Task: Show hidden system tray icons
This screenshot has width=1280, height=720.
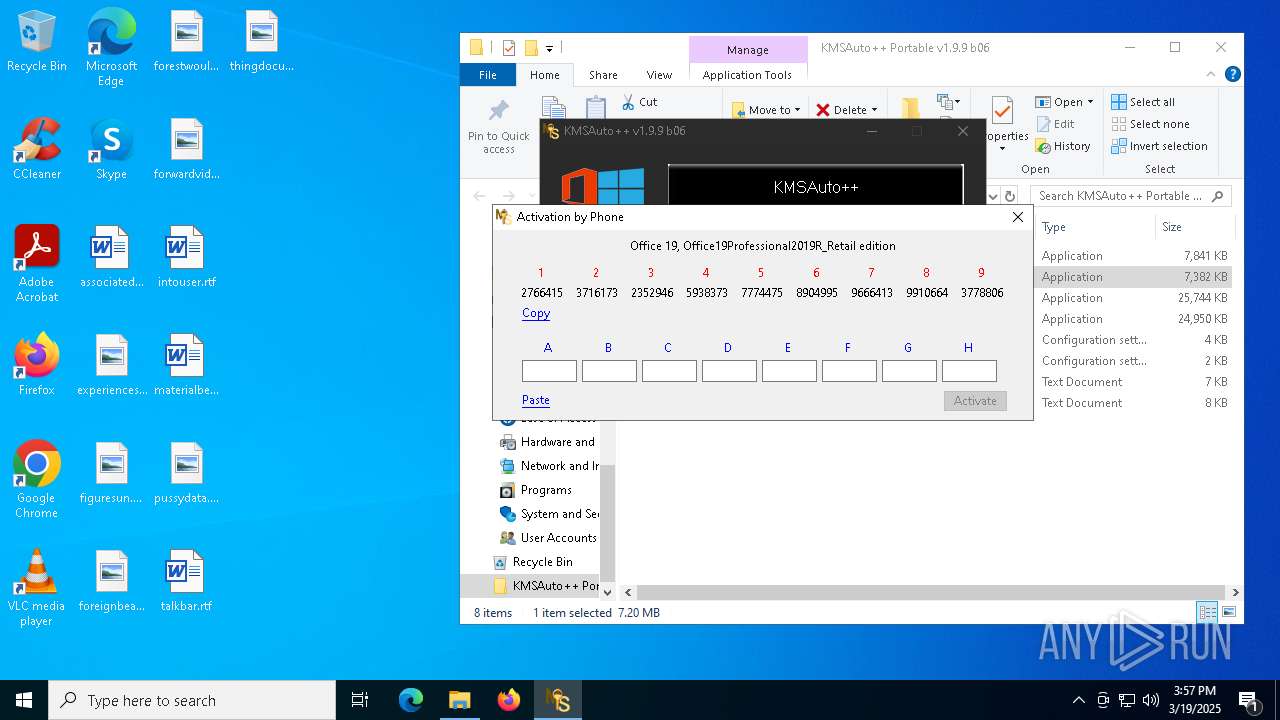Action: click(1078, 700)
